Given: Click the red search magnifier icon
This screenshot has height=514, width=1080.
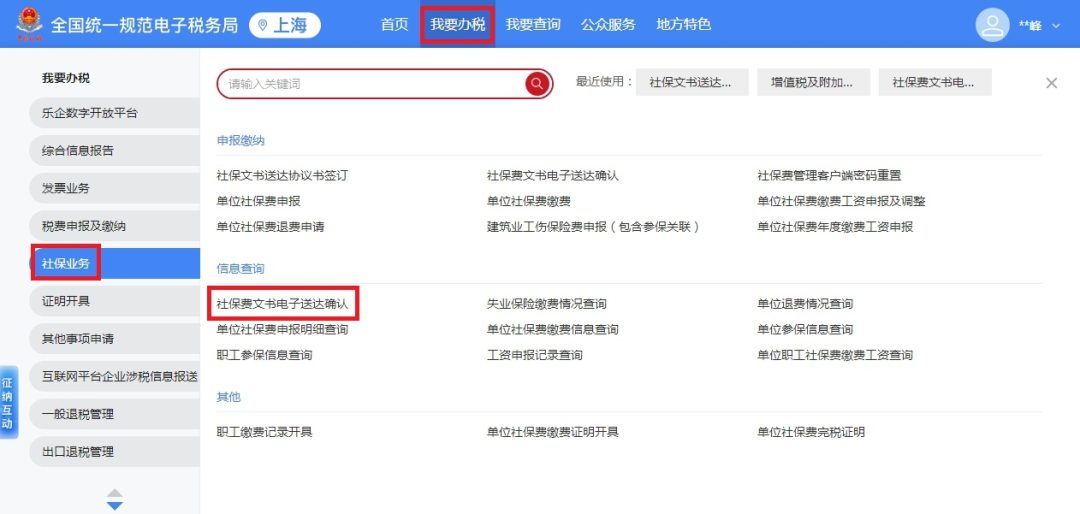Looking at the screenshot, I should [x=538, y=84].
